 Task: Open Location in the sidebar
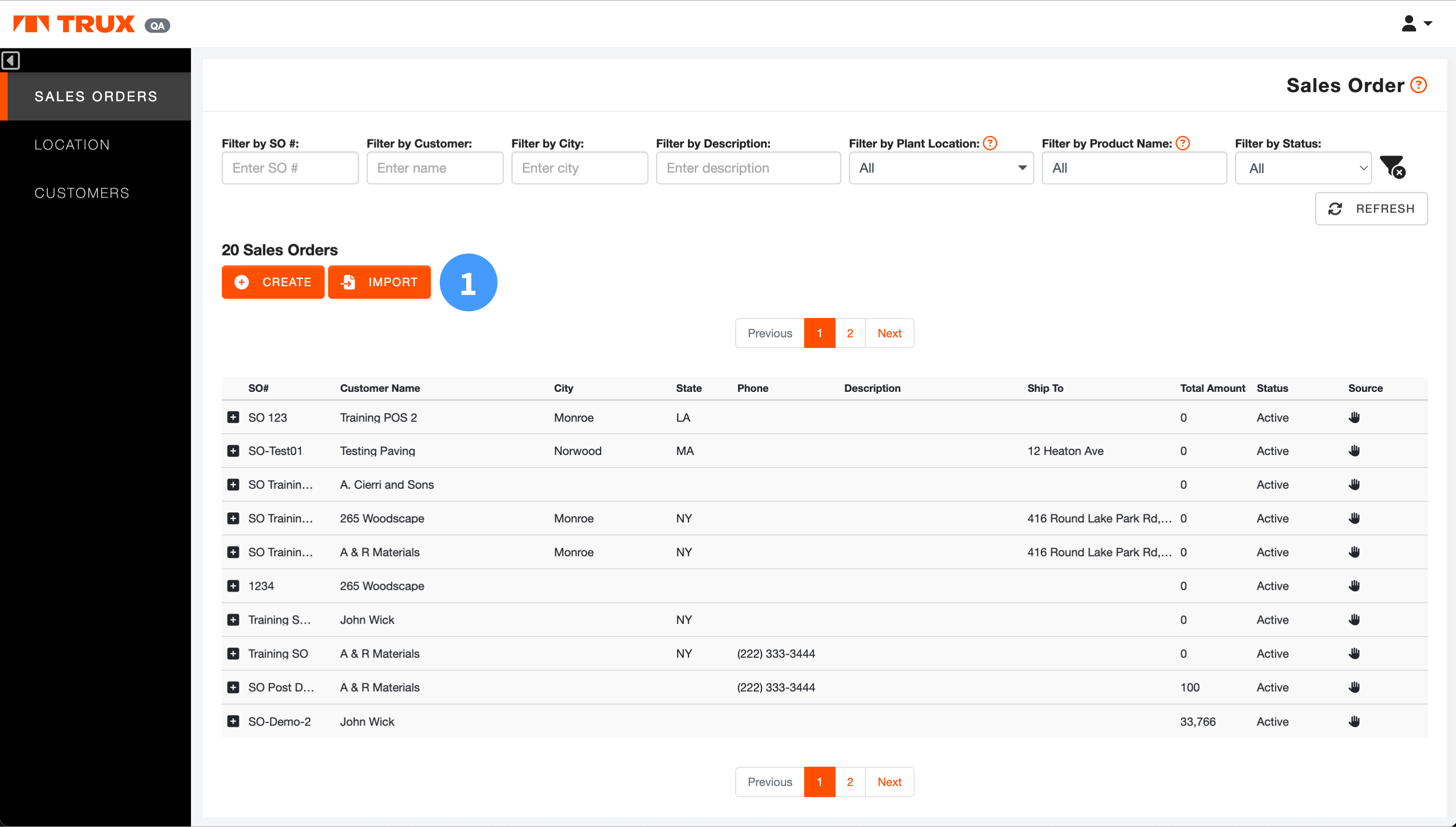[95, 144]
